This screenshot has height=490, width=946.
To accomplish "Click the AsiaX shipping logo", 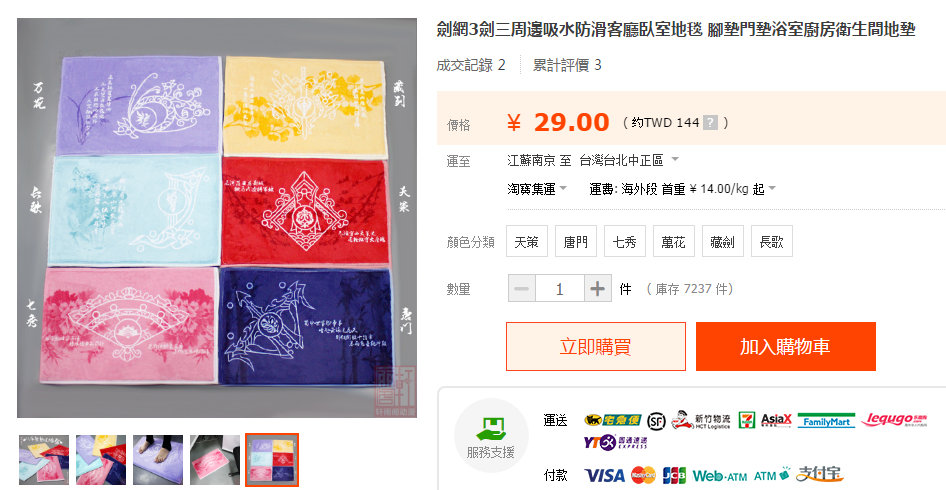I will pyautogui.click(x=776, y=420).
